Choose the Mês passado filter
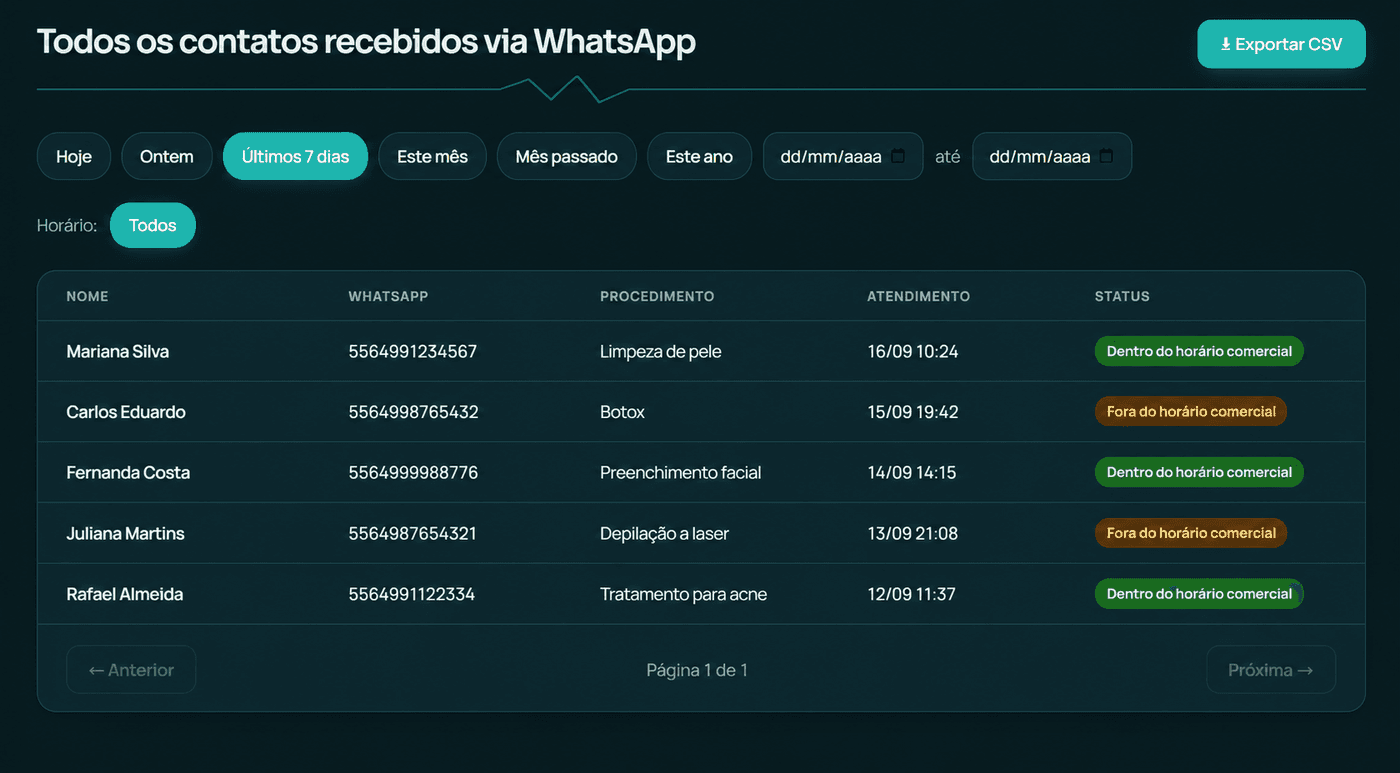Screen dimensions: 1400x773 click(x=567, y=156)
